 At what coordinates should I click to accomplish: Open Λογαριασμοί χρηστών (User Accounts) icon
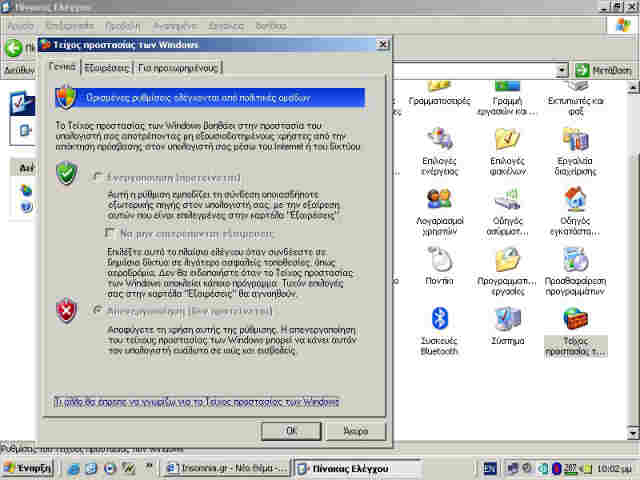tap(438, 200)
